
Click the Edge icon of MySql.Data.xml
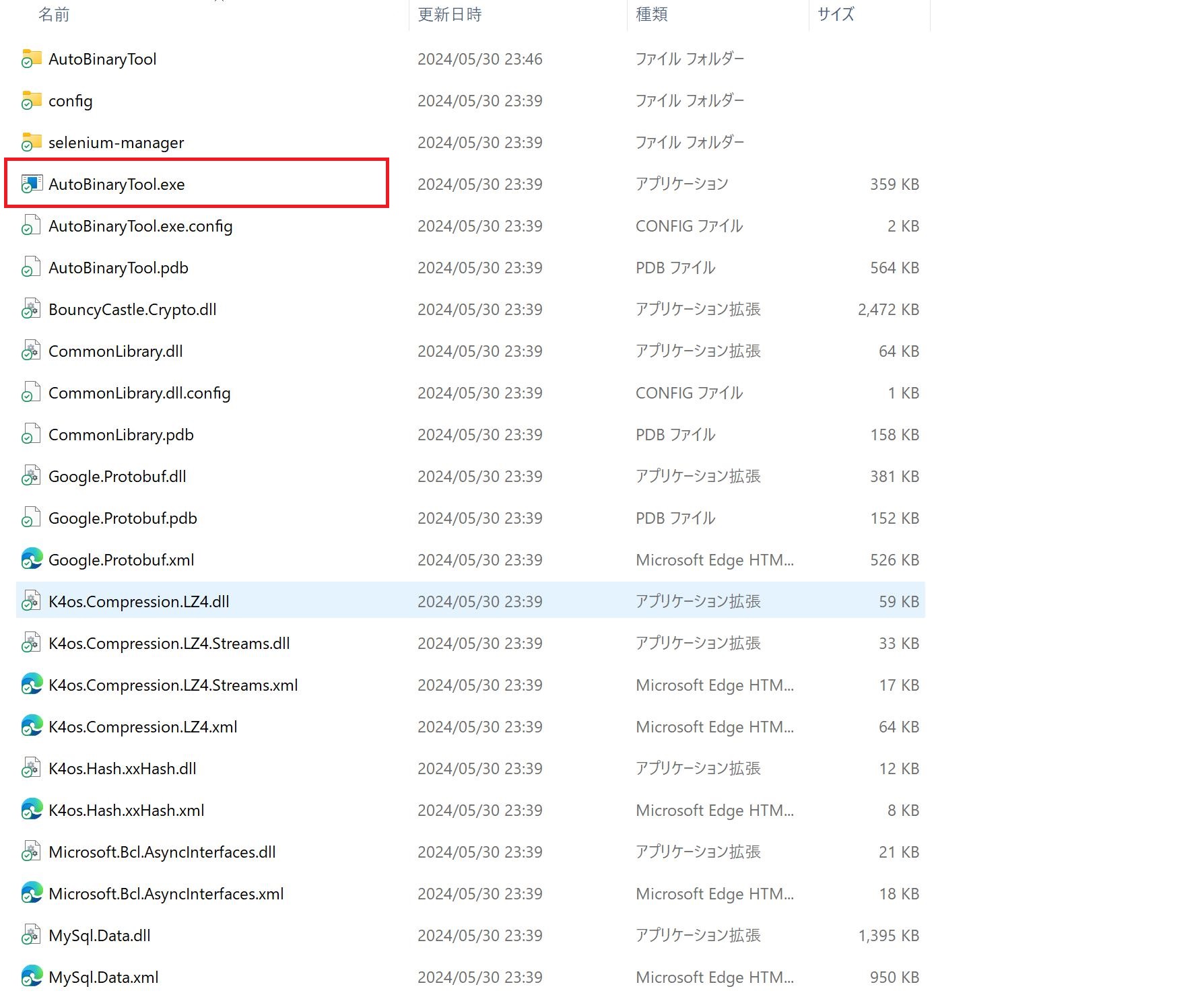[x=32, y=977]
